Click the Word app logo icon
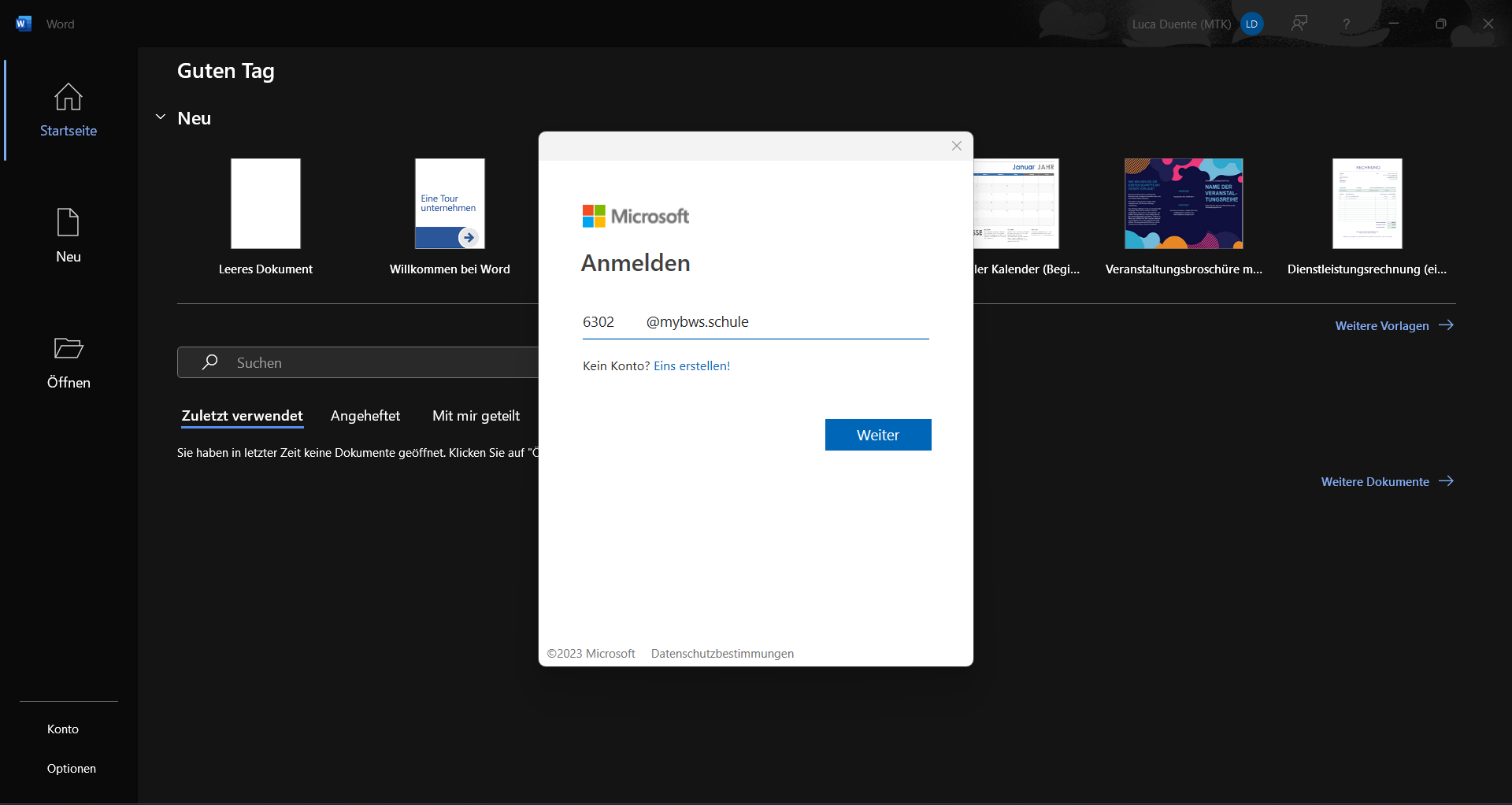The height and width of the screenshot is (805, 1512). coord(24,24)
